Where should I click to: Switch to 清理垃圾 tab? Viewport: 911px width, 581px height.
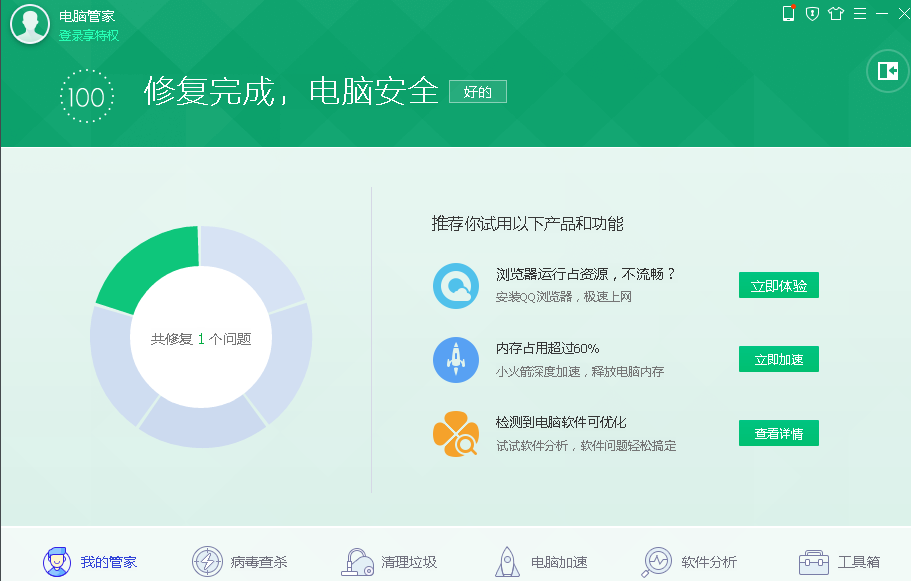(389, 562)
